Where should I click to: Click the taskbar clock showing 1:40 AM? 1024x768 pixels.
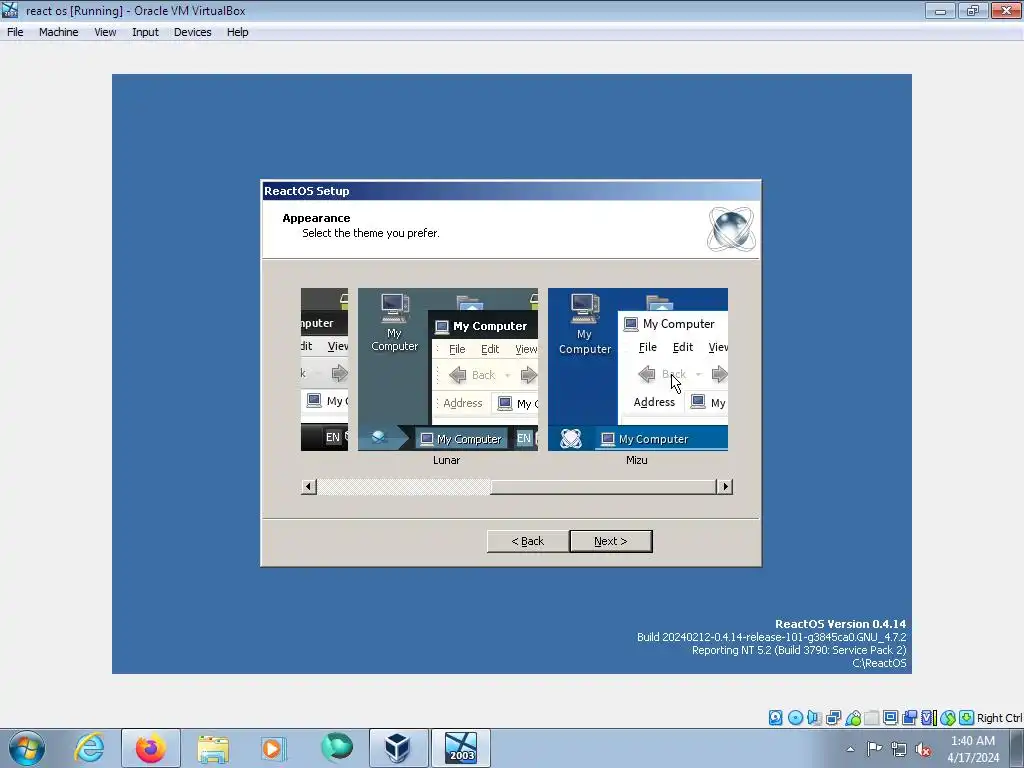click(973, 749)
